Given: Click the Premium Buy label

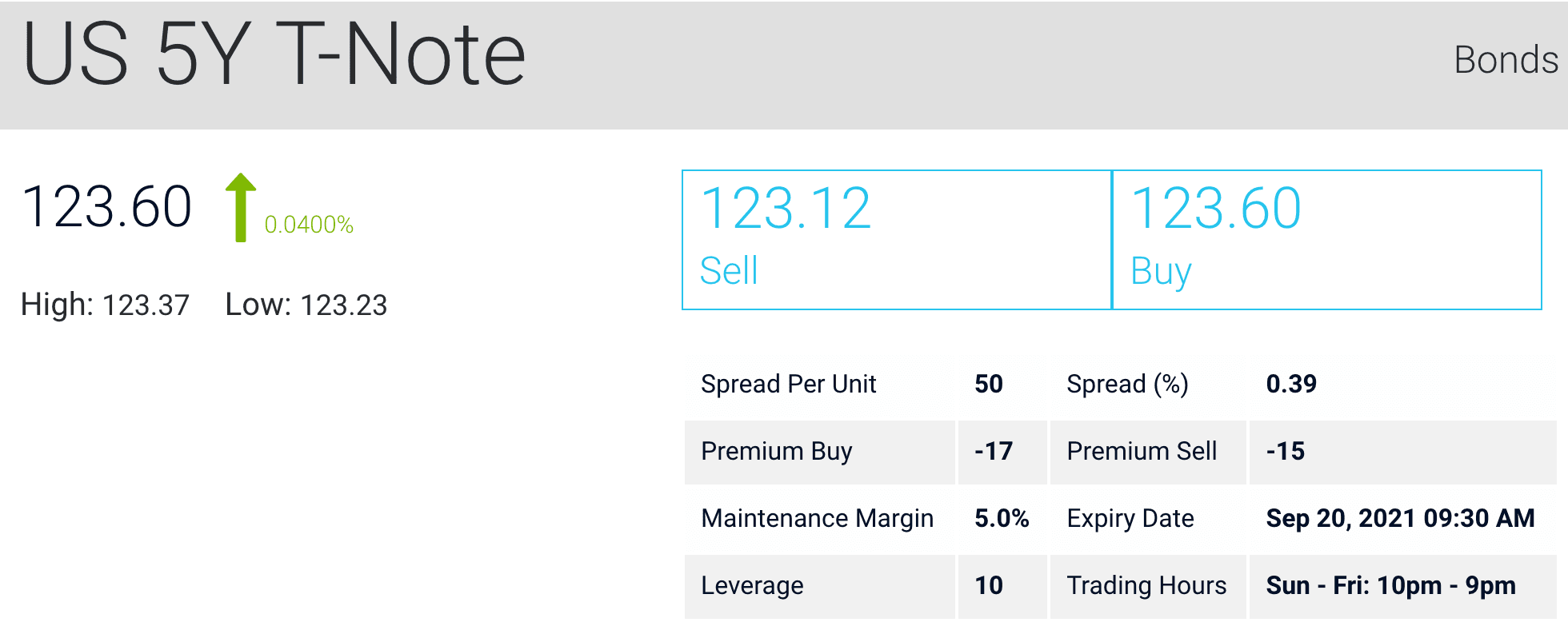Looking at the screenshot, I should coord(776,451).
